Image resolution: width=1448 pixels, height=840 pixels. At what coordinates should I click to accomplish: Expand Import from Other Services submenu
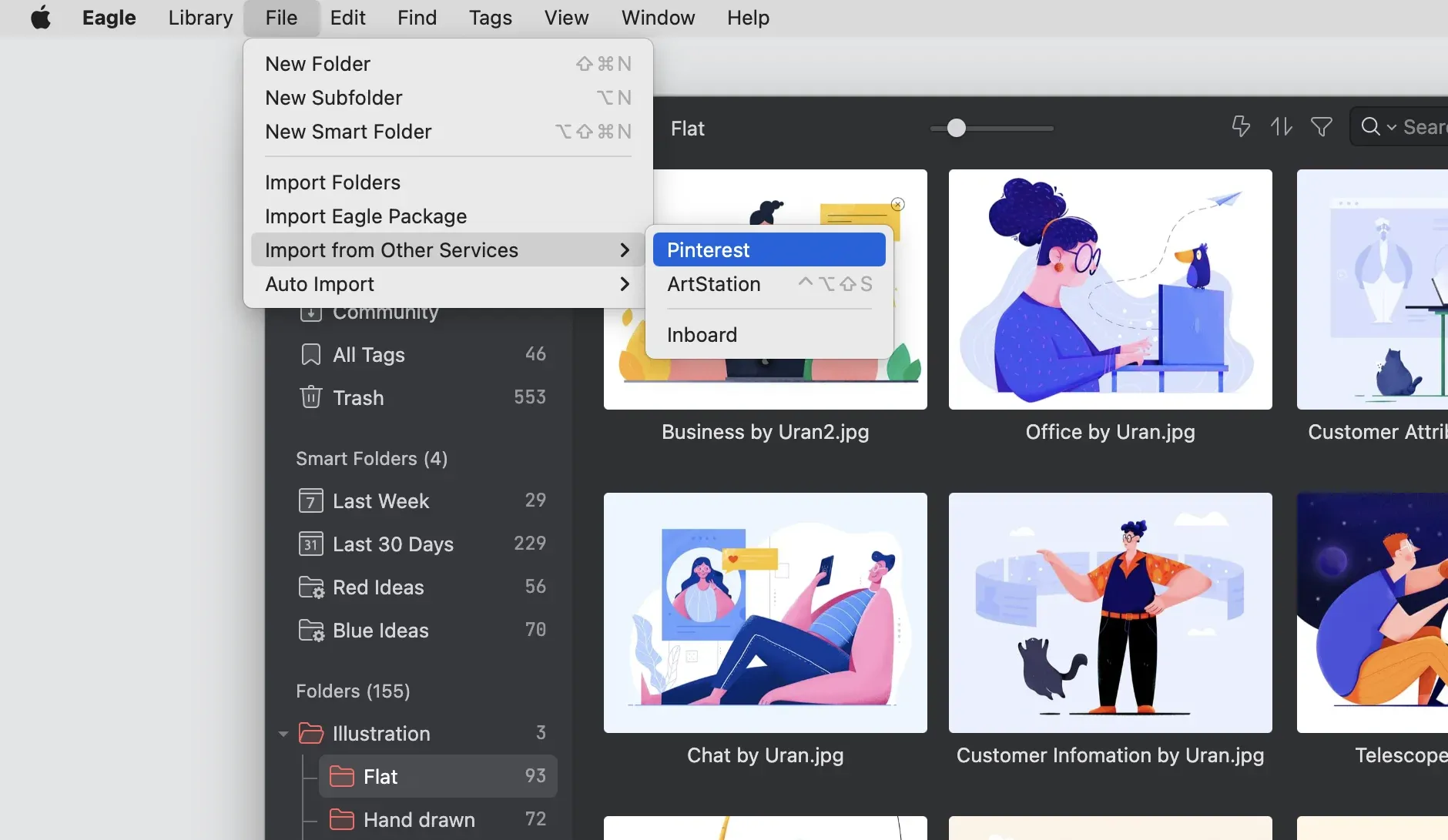coord(448,250)
